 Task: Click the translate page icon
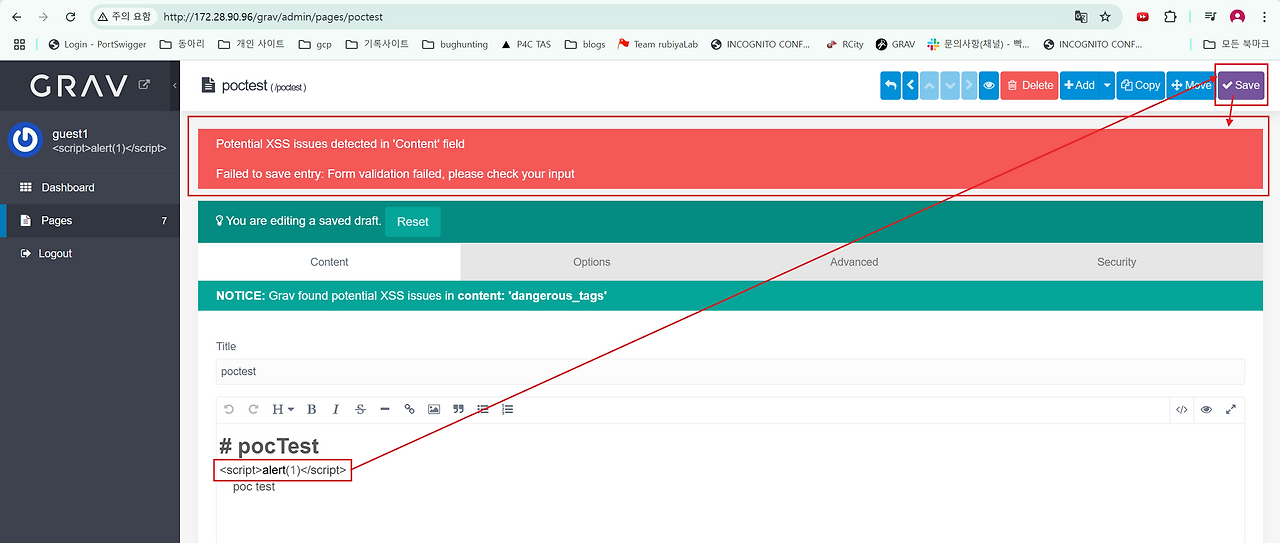1081,17
